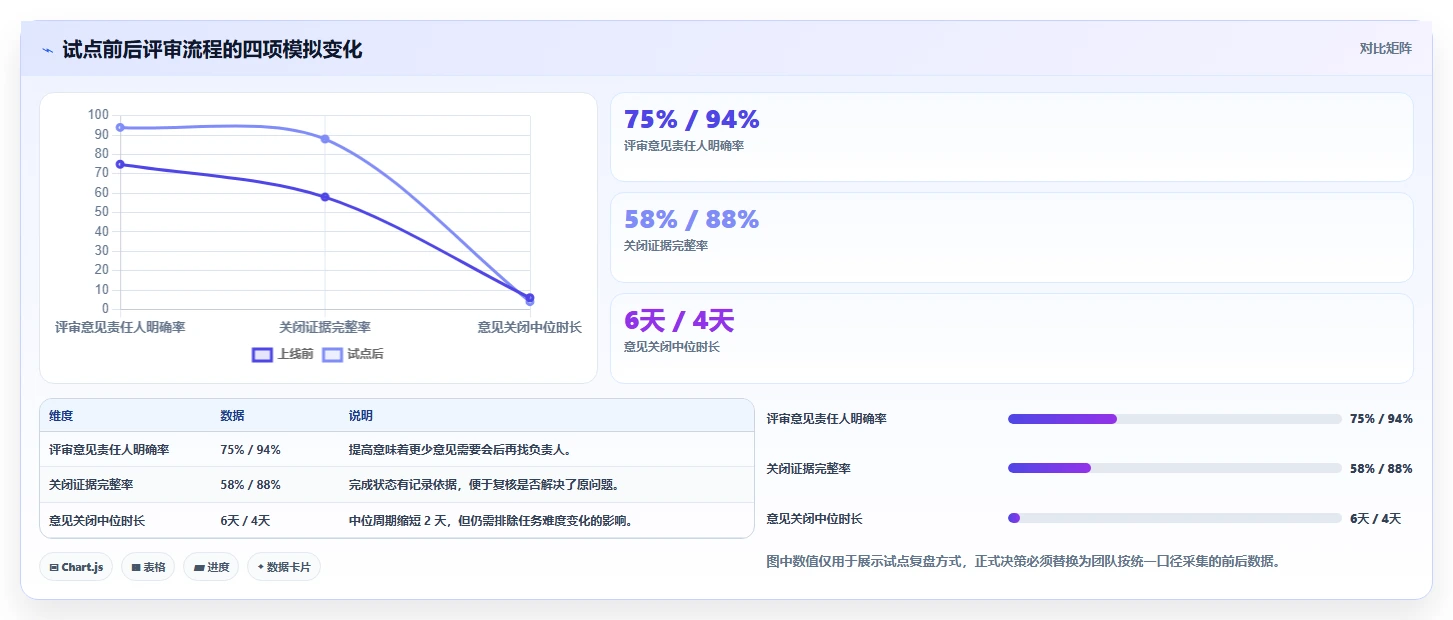This screenshot has height=620, width=1453.
Task: Click the 数据卡片 chip
Action: (x=284, y=567)
